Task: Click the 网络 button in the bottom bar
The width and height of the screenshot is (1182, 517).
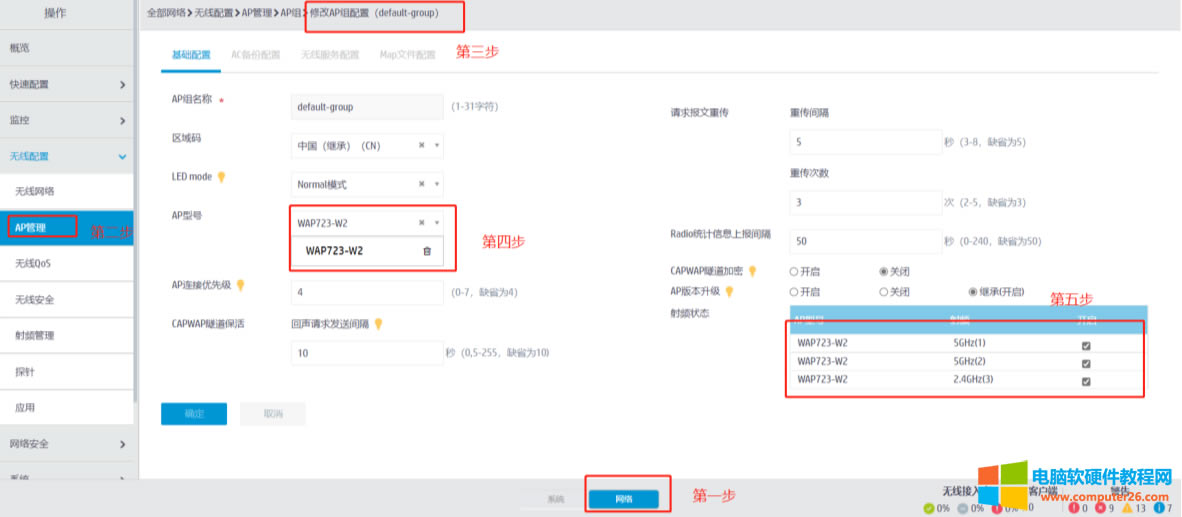Action: click(x=623, y=498)
